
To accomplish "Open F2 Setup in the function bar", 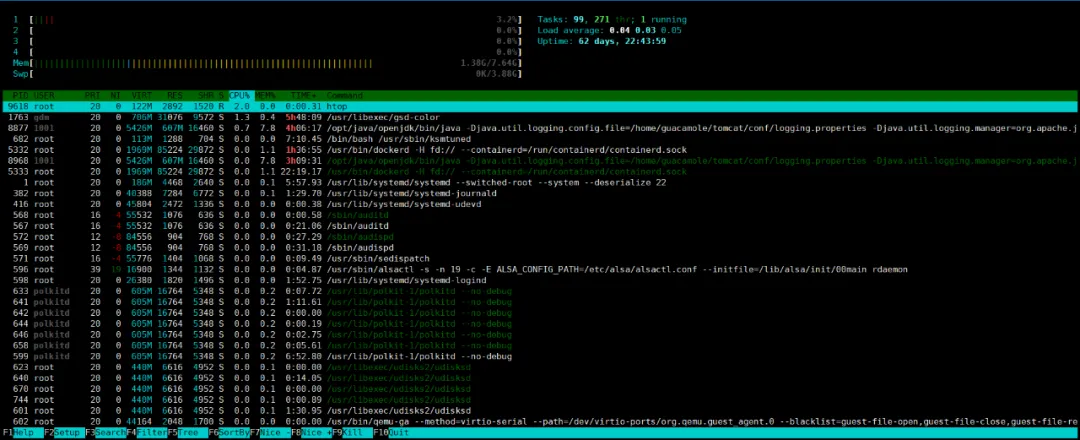I will 63,432.
